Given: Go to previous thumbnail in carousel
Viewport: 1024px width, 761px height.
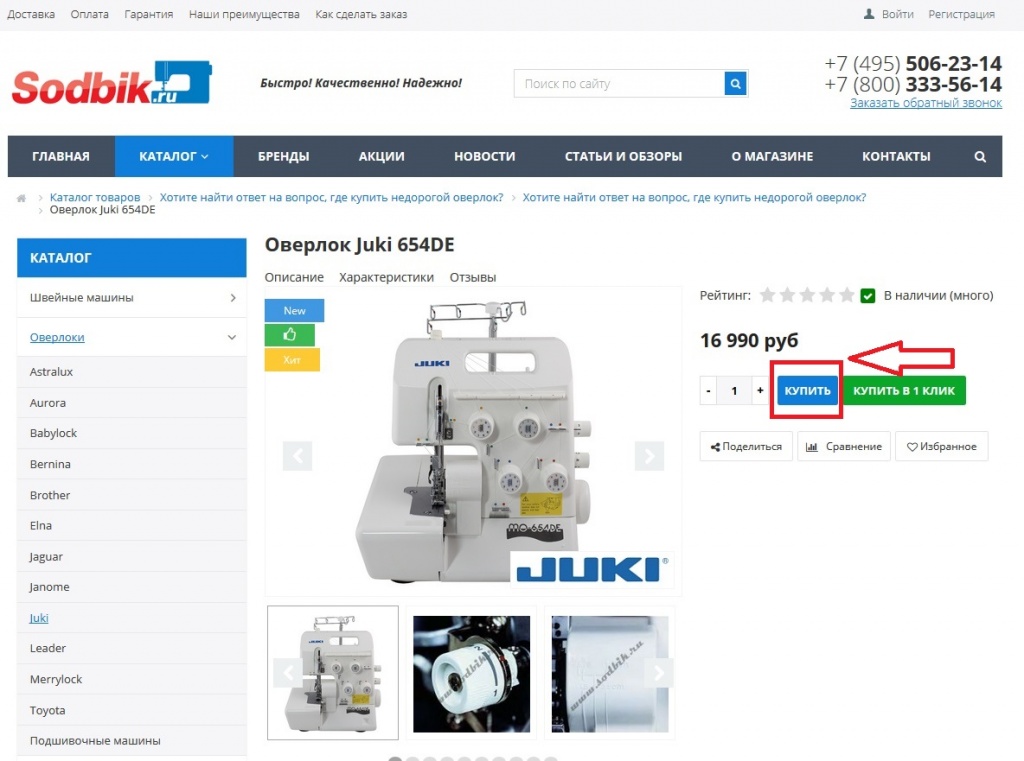Looking at the screenshot, I should pyautogui.click(x=288, y=672).
